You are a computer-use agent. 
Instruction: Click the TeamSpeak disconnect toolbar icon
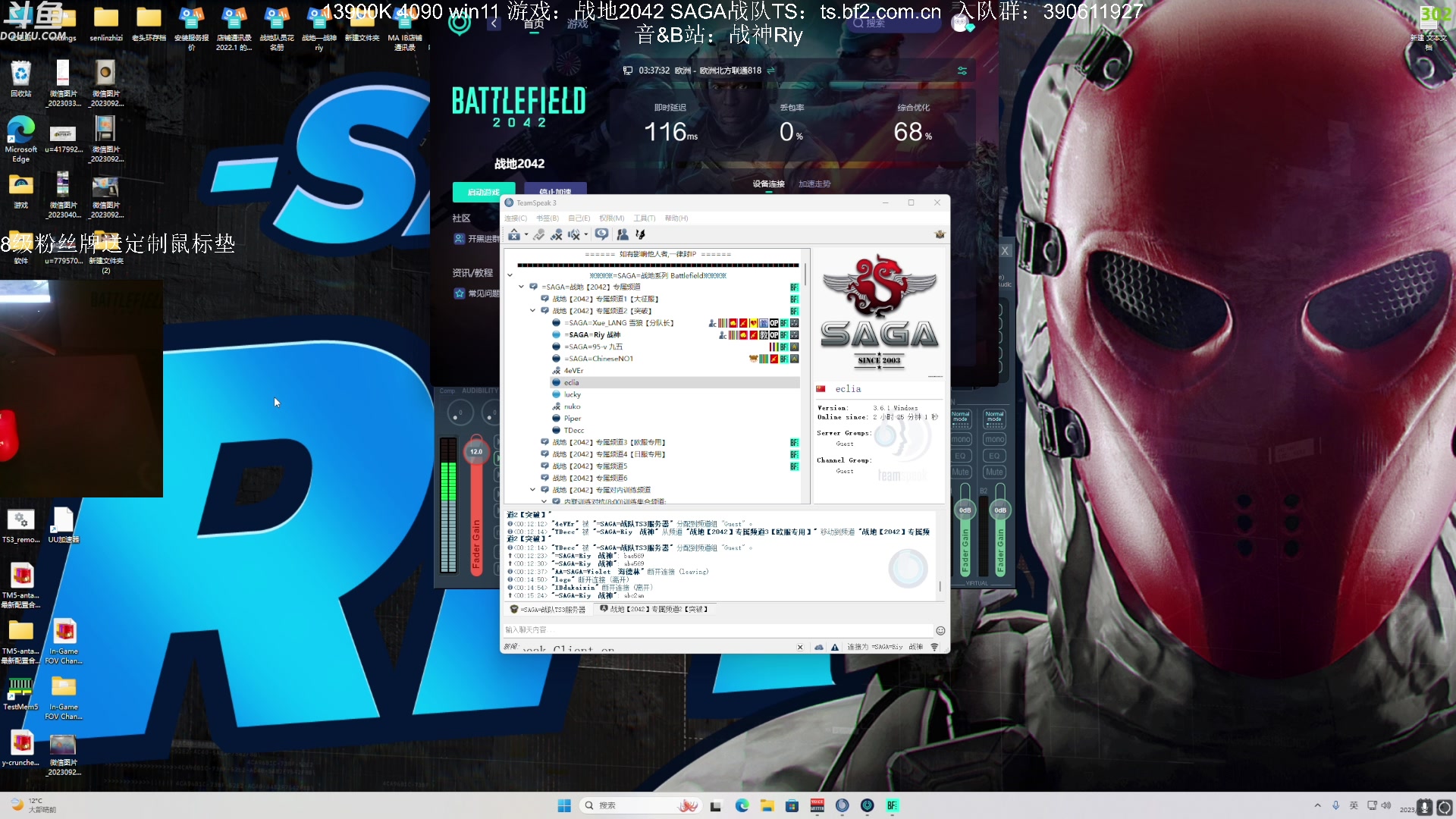coord(538,235)
